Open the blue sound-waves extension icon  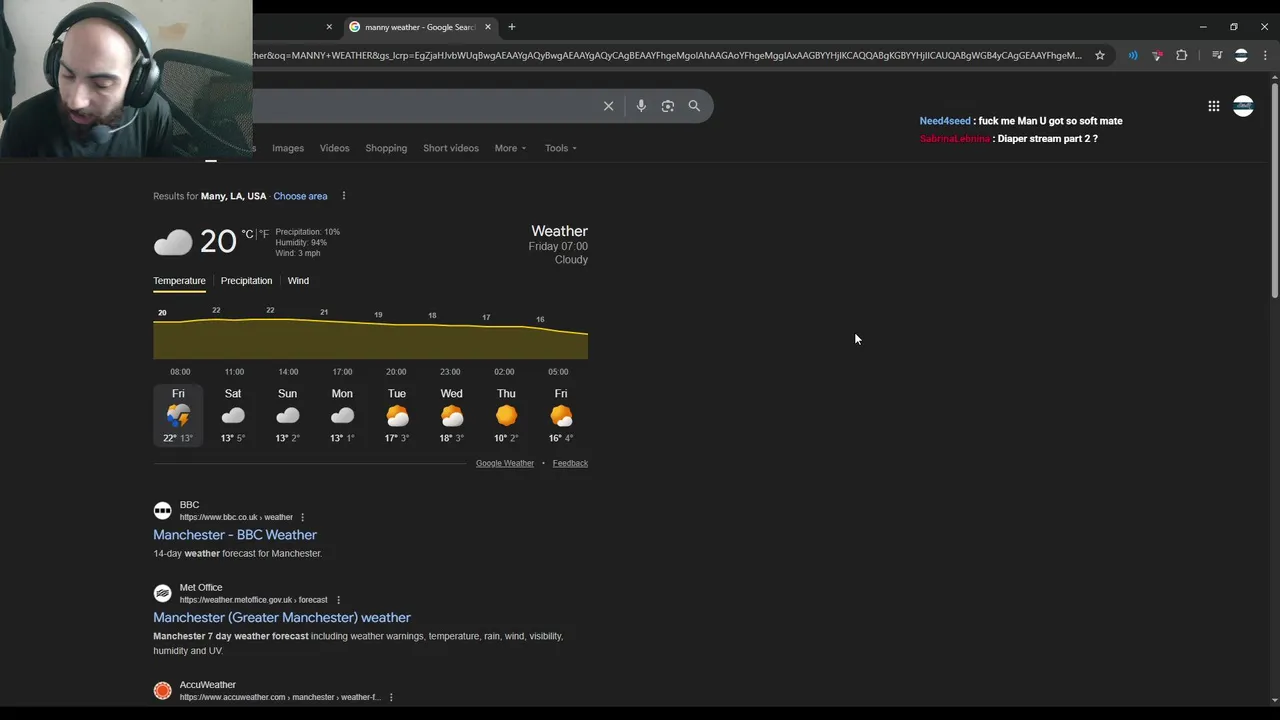point(1133,55)
